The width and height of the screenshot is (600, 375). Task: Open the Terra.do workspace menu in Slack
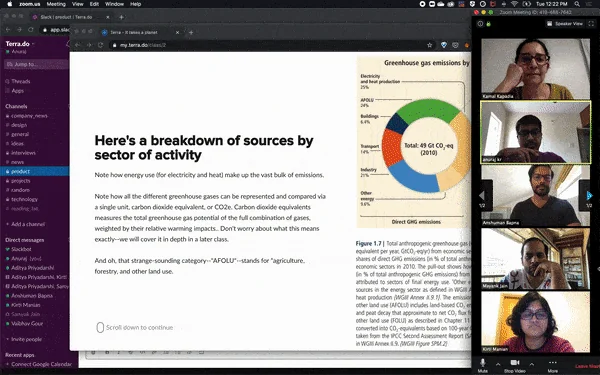tap(20, 44)
